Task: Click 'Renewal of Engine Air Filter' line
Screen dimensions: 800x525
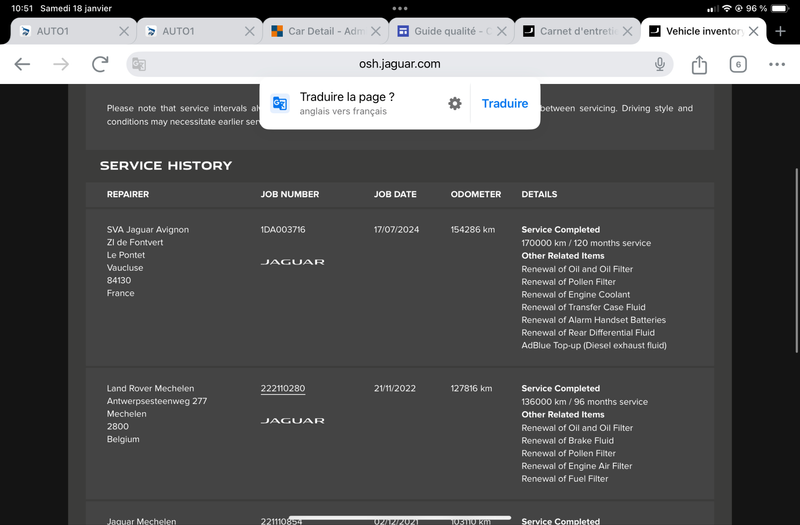Action: coord(577,466)
